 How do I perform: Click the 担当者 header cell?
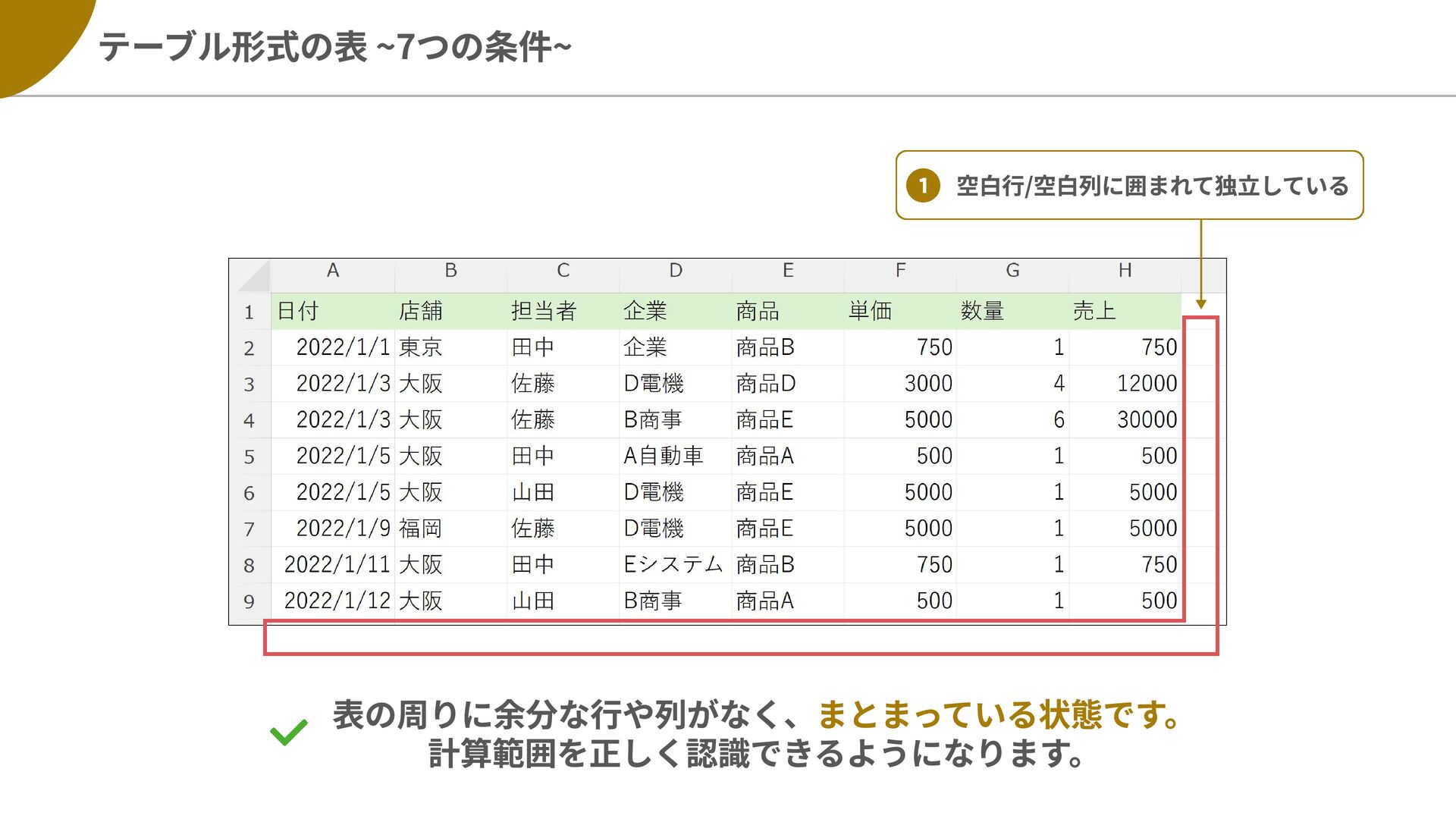pos(563,311)
